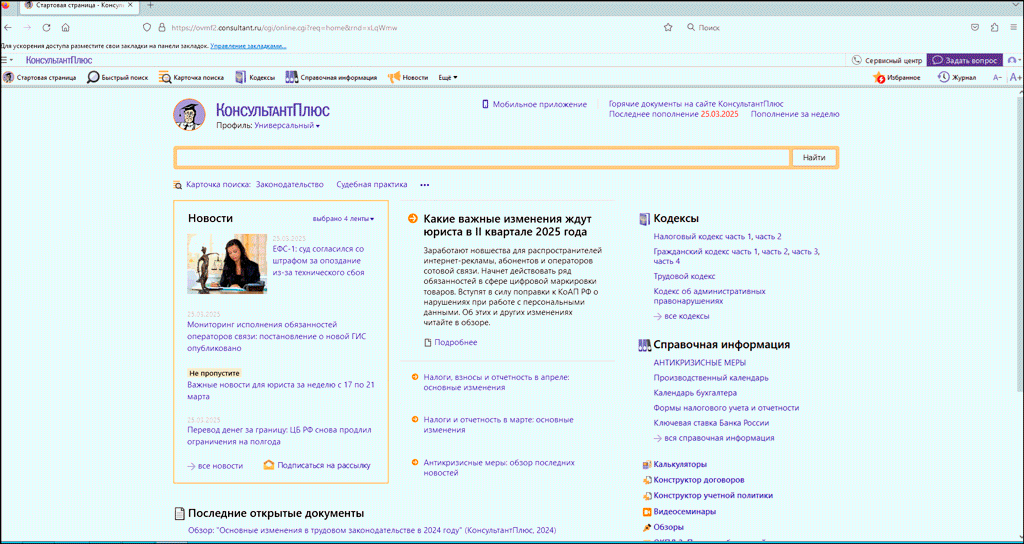Screen dimensions: 1024x544
Task: Open Налоги, взносы и отчетность в апреле
Action: (x=497, y=382)
